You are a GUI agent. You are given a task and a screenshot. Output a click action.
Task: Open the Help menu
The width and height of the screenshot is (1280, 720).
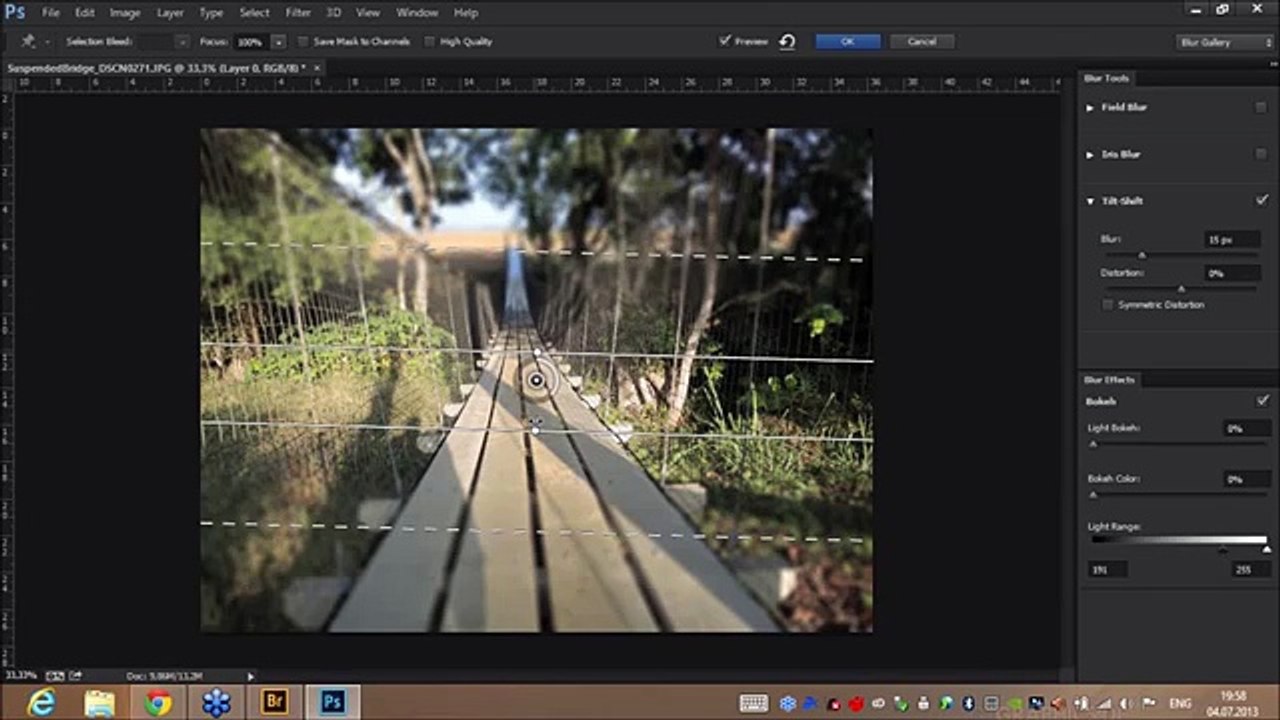[x=466, y=13]
